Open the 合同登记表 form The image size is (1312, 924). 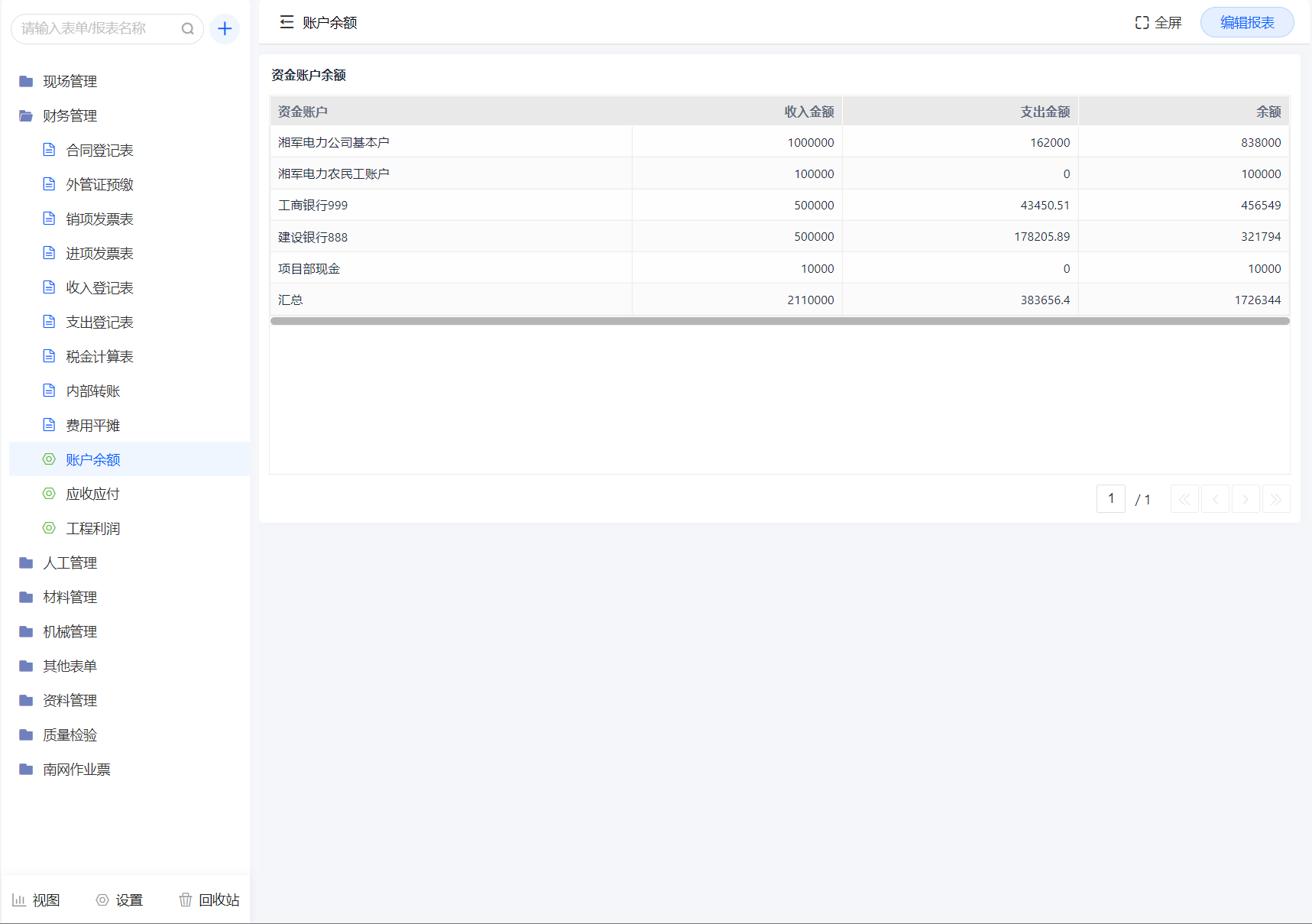(99, 150)
